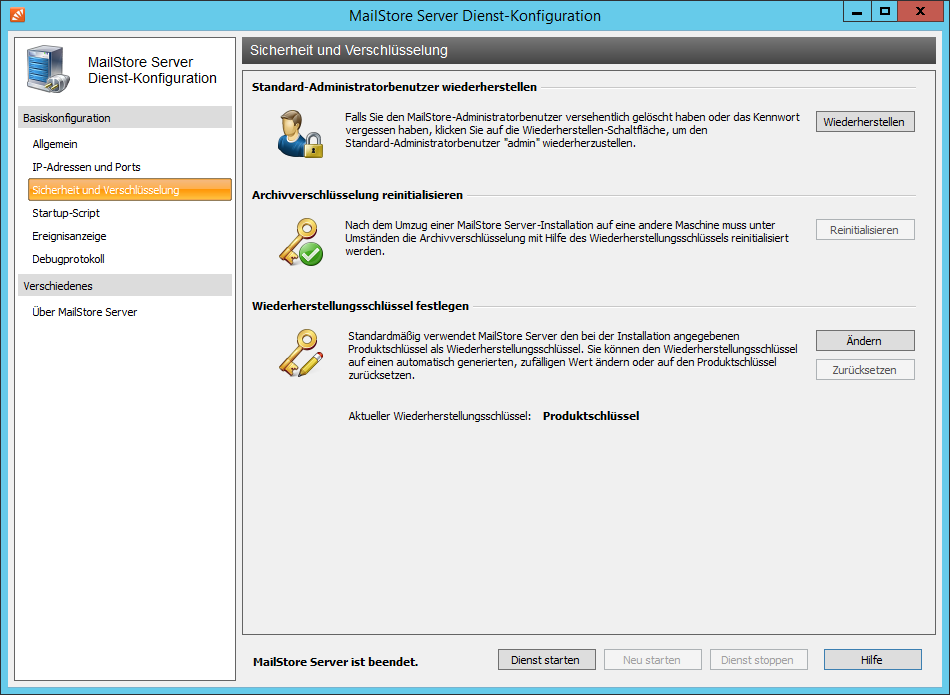Click 'Archivverschlüsselung reinitialisieren' heading
Image resolution: width=950 pixels, height=695 pixels.
(x=357, y=195)
